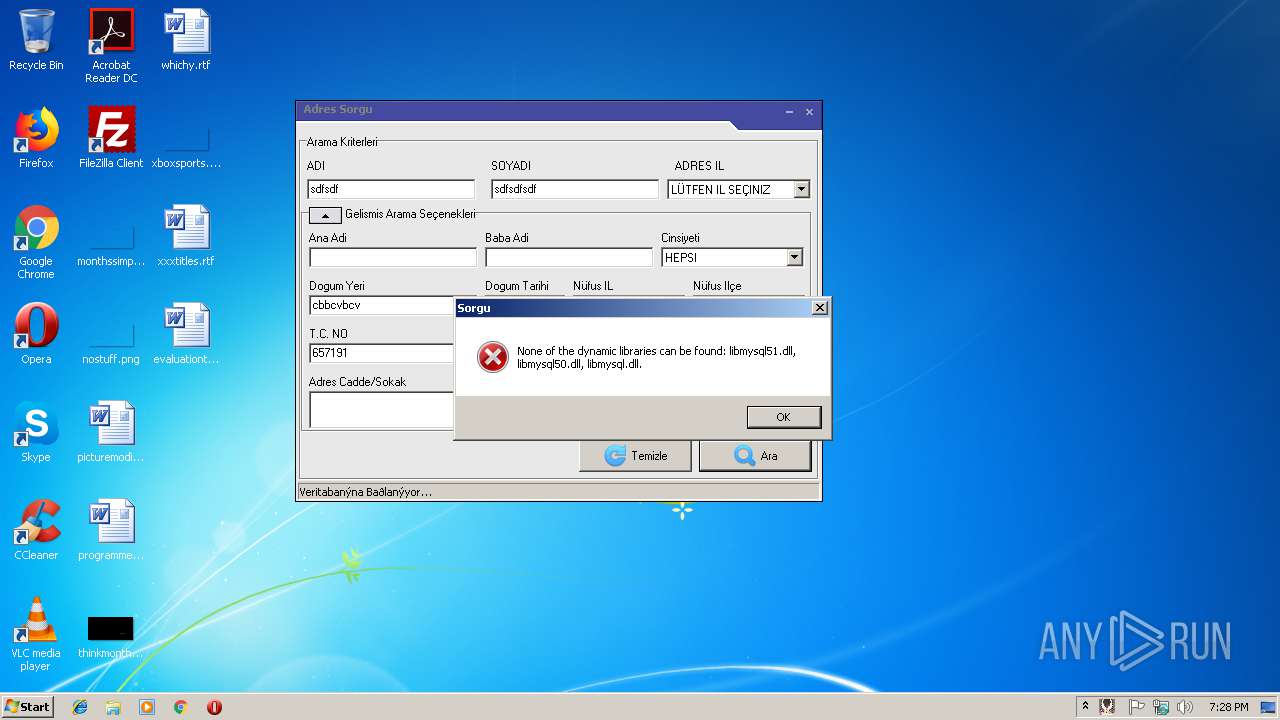1280x720 pixels.
Task: Click the Ana Adi input field
Action: pyautogui.click(x=393, y=257)
